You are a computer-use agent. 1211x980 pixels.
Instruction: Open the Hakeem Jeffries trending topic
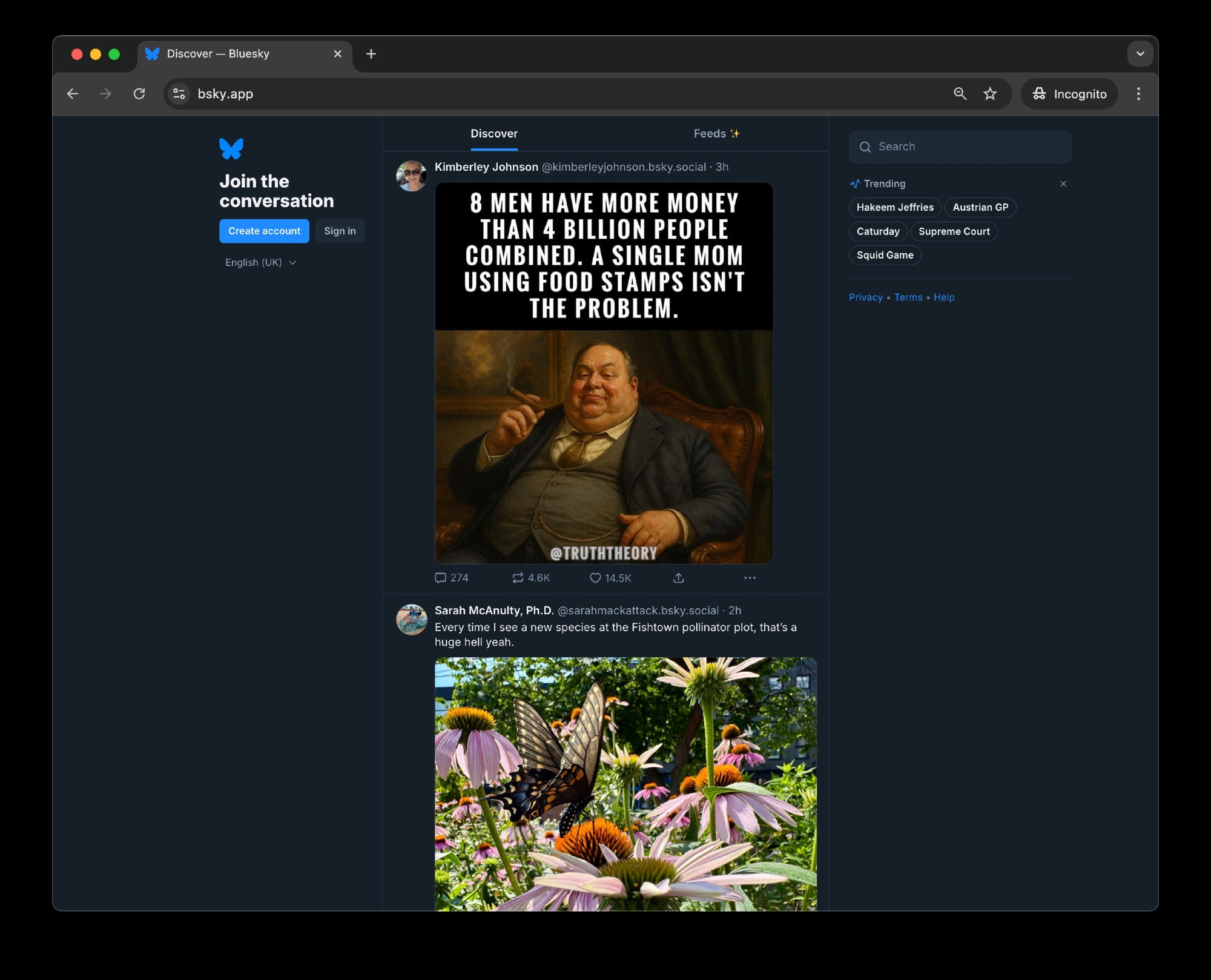point(895,207)
